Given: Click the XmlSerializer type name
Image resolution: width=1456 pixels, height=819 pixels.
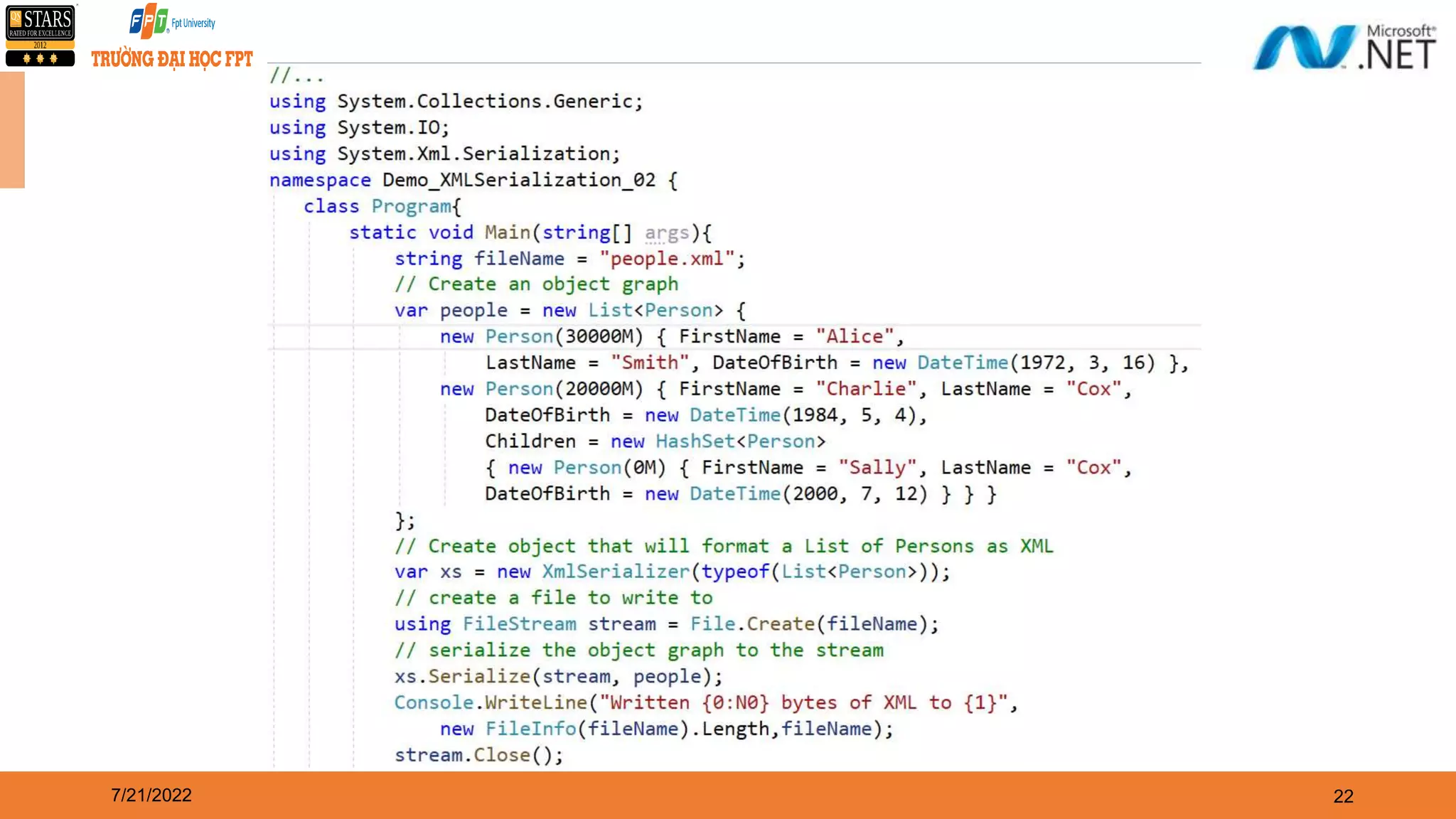Looking at the screenshot, I should (616, 572).
